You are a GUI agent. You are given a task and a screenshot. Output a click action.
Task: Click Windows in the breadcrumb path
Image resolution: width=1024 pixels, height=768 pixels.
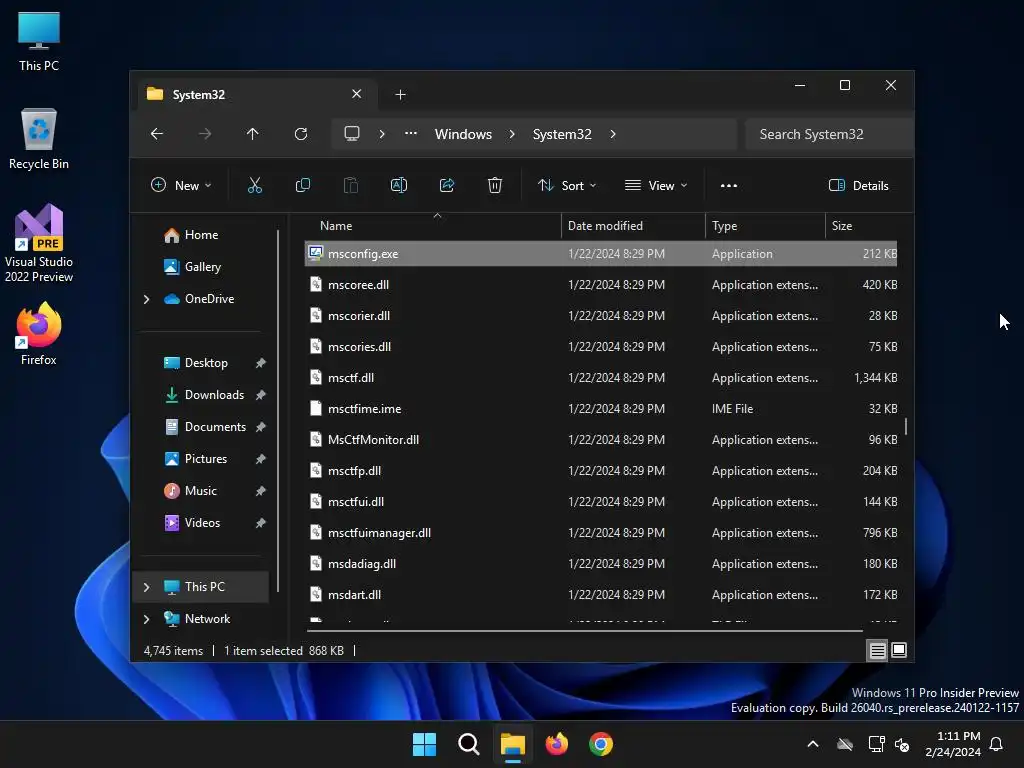point(464,134)
